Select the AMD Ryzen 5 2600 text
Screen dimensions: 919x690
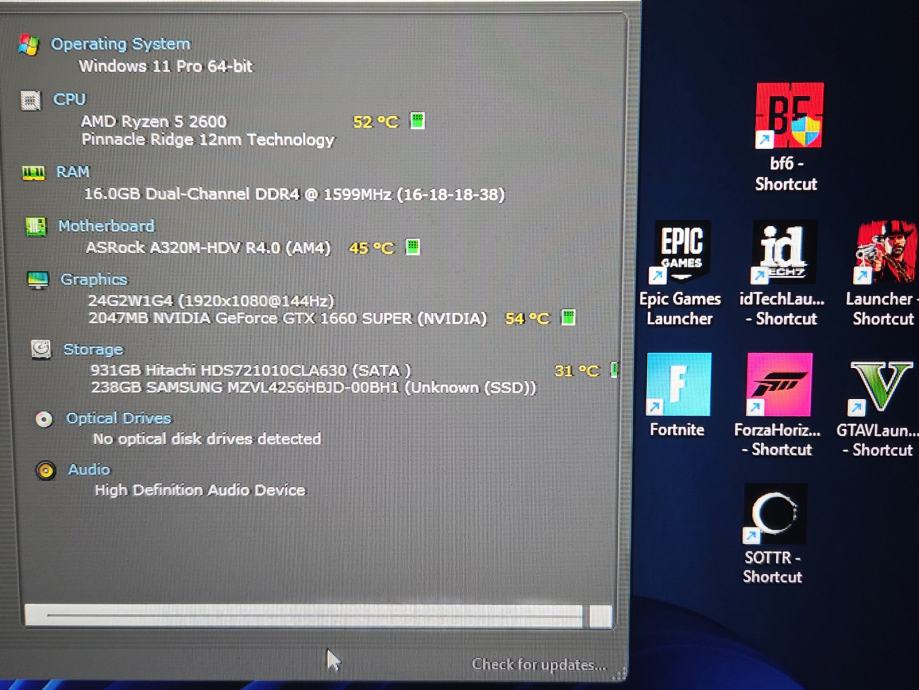(x=154, y=121)
